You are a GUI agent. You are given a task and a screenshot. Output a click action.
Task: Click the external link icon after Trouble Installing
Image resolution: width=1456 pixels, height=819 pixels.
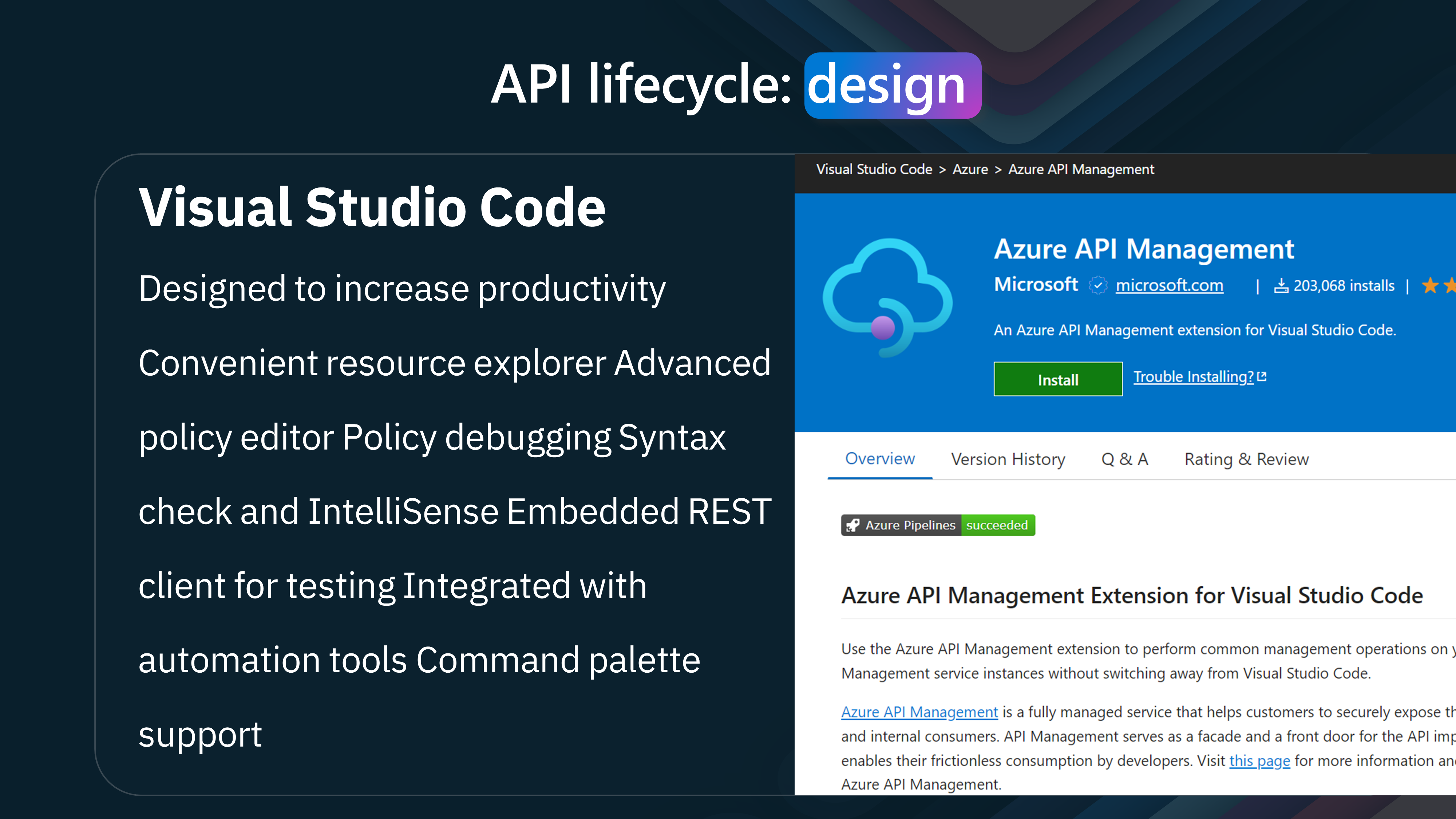tap(1262, 376)
